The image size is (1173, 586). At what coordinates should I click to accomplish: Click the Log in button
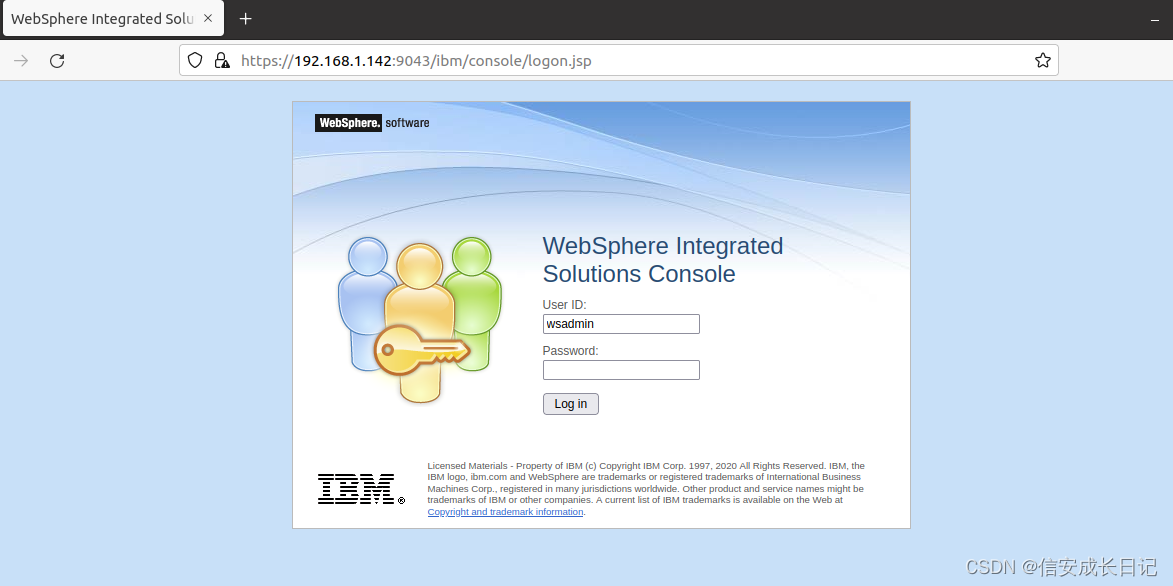coord(571,404)
